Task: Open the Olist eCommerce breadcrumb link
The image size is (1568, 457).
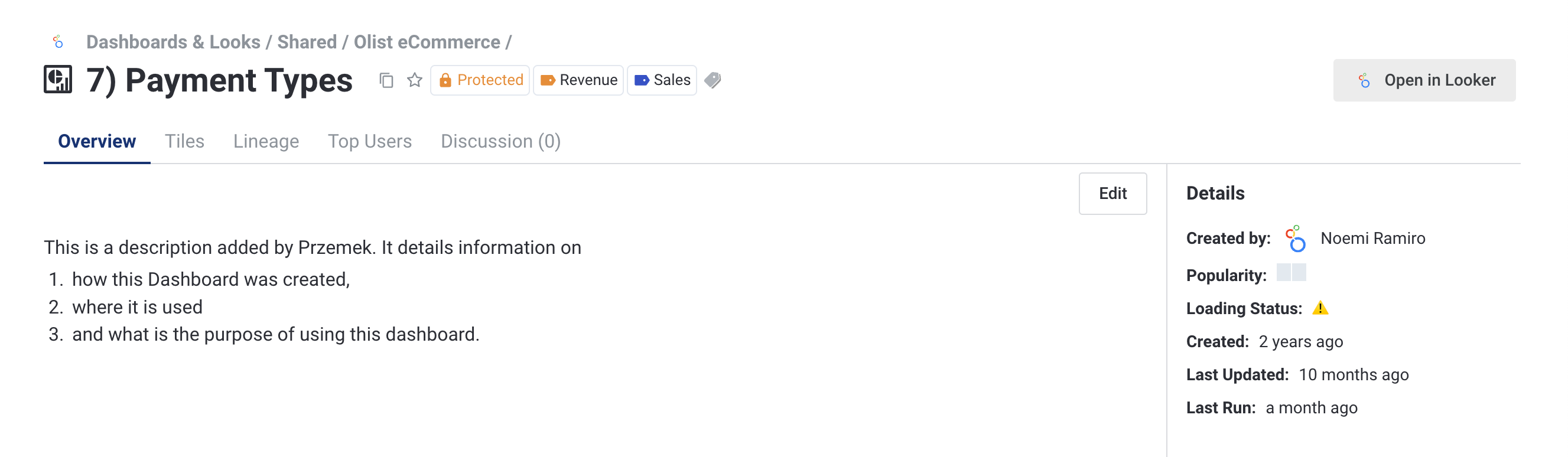Action: (427, 42)
